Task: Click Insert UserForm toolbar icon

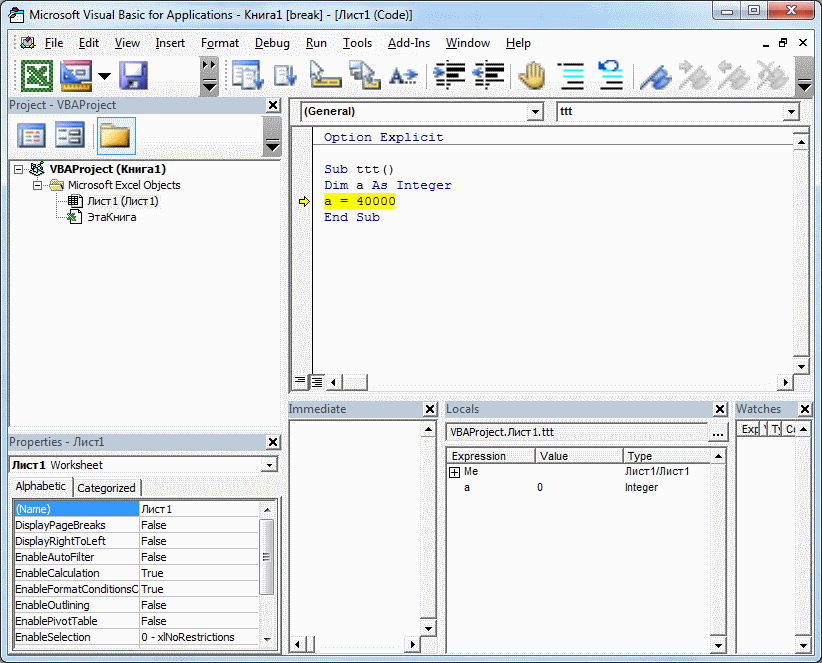Action: click(76, 75)
